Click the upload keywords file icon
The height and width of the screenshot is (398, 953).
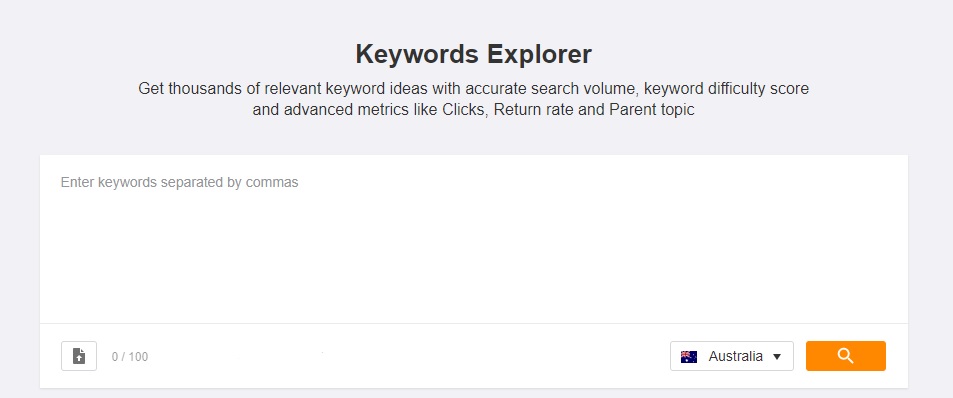(x=79, y=356)
